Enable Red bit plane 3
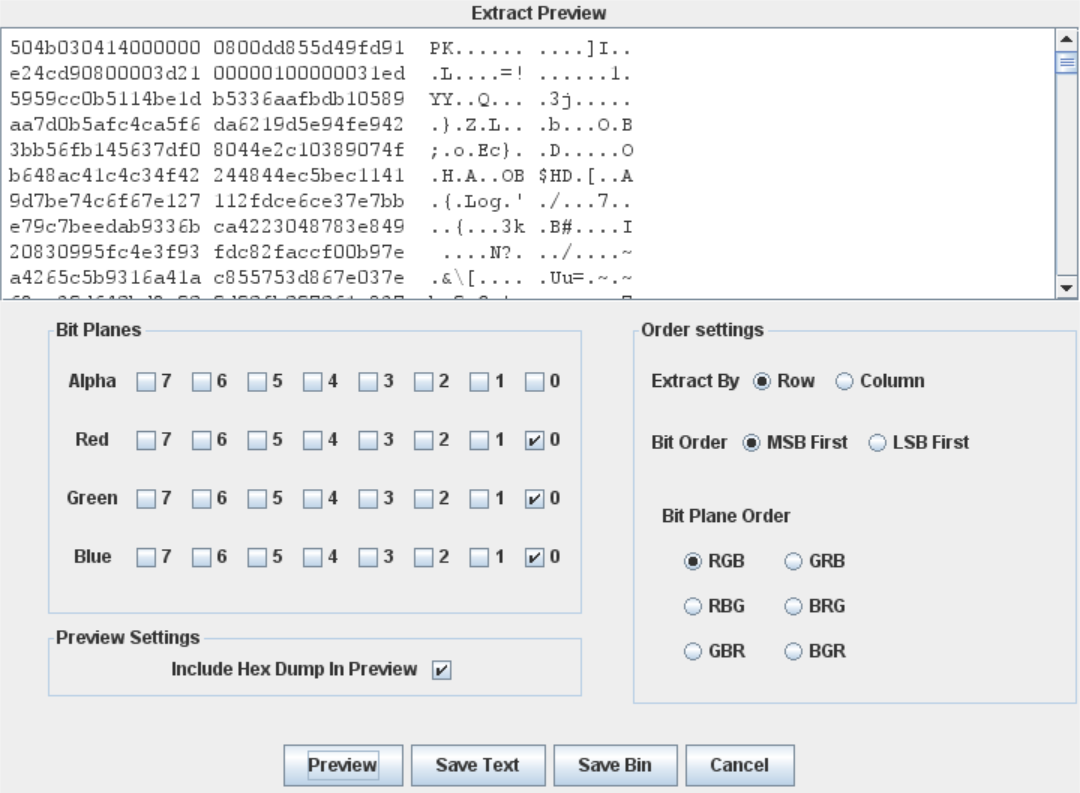1080x793 pixels. click(x=368, y=440)
